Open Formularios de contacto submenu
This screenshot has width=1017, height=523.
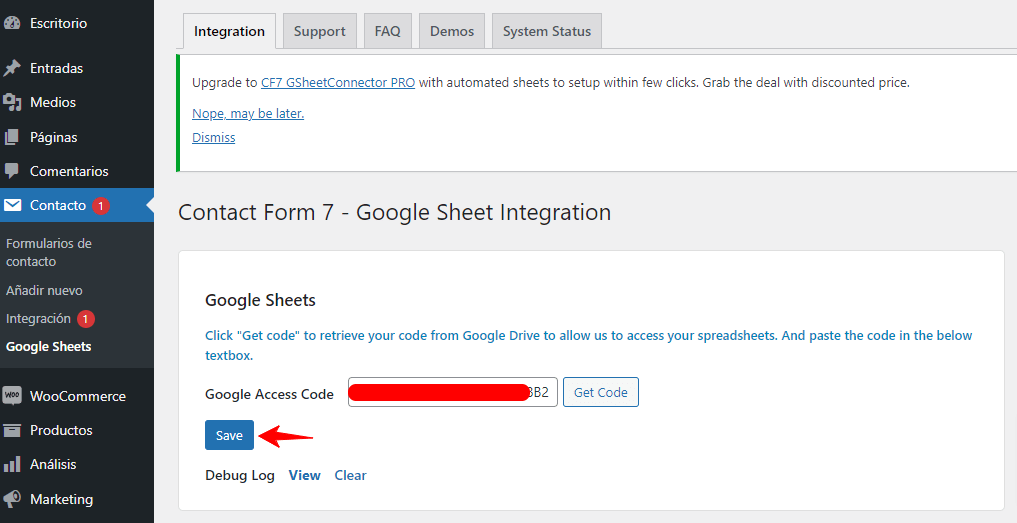point(49,252)
